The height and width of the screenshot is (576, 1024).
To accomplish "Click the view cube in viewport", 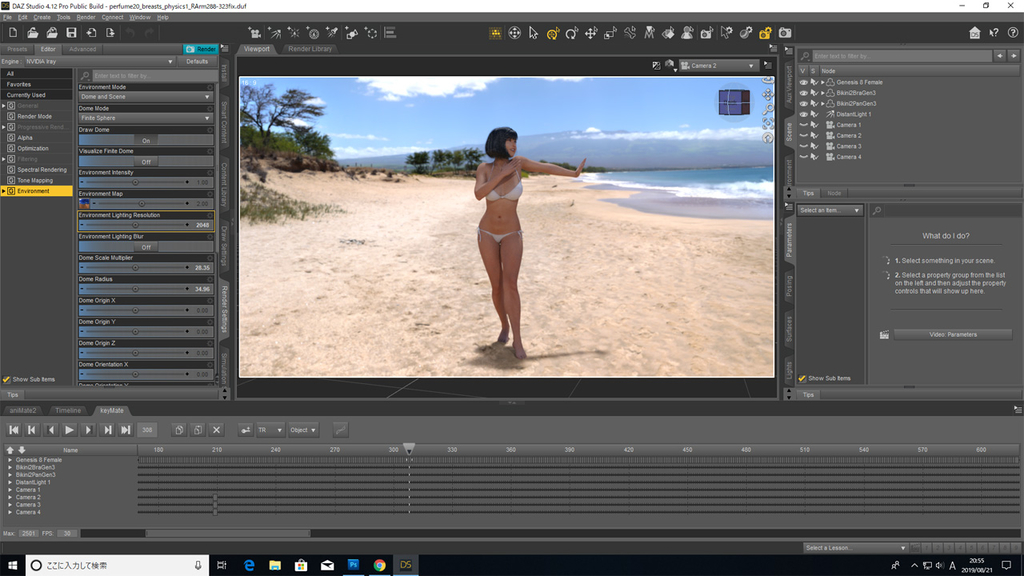I will tap(733, 102).
